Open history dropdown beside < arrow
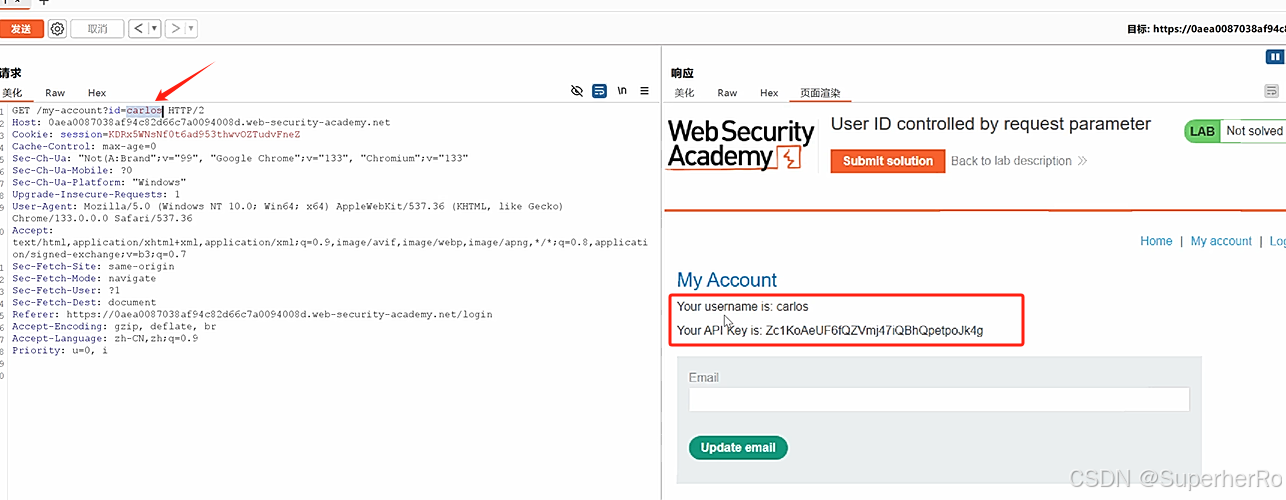The image size is (1286, 500). pyautogui.click(x=155, y=29)
